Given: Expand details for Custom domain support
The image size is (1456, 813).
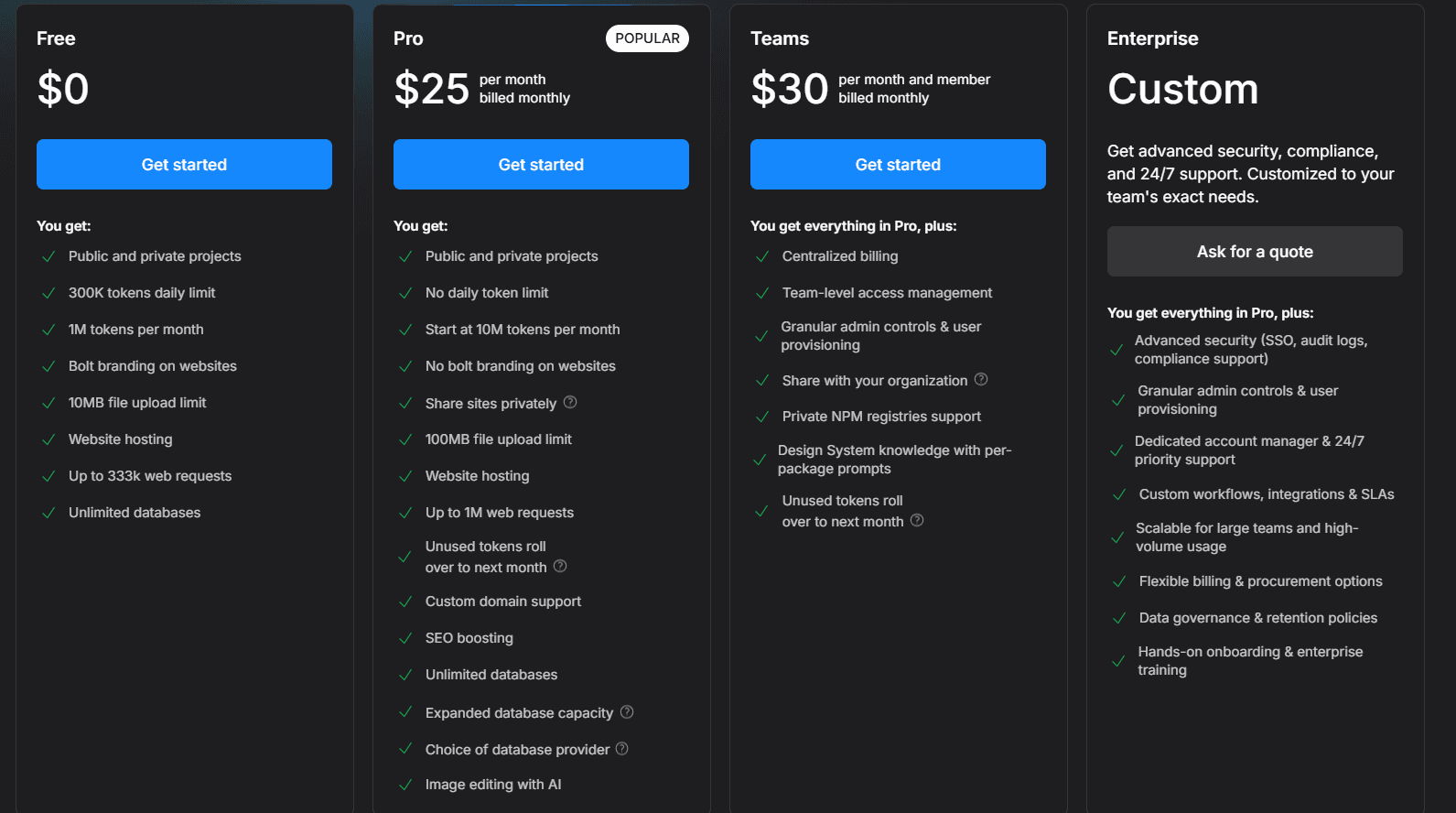Looking at the screenshot, I should click(502, 601).
